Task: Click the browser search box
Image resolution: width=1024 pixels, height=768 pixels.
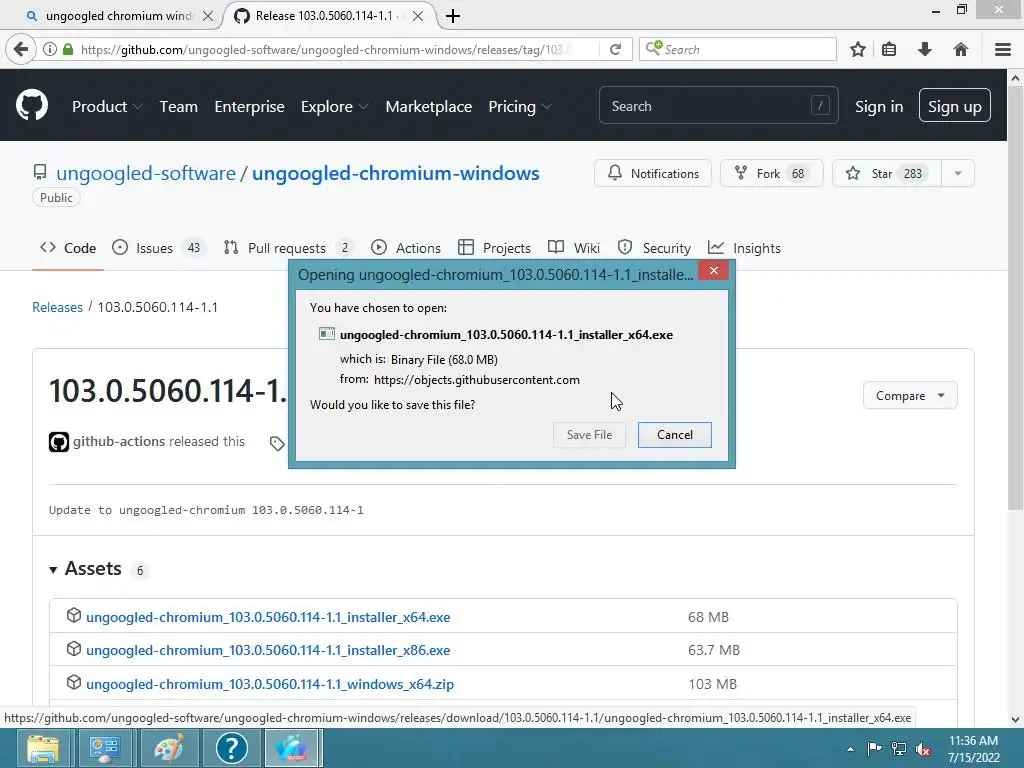Action: point(737,49)
